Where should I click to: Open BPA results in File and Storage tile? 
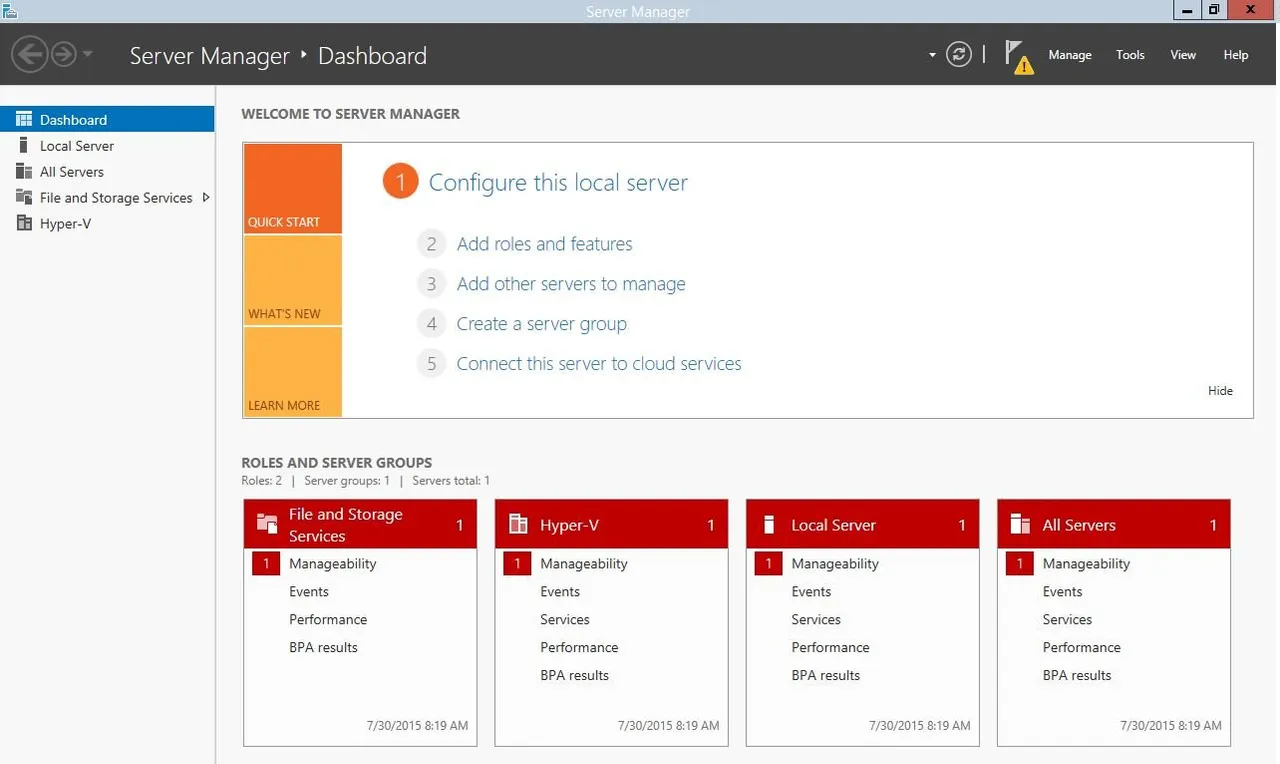point(323,648)
